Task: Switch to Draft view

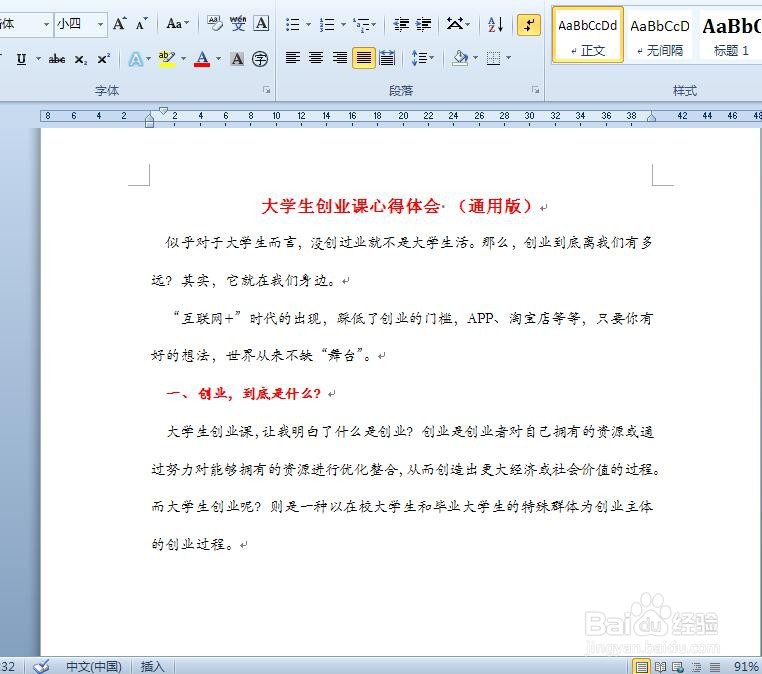Action: [714, 667]
